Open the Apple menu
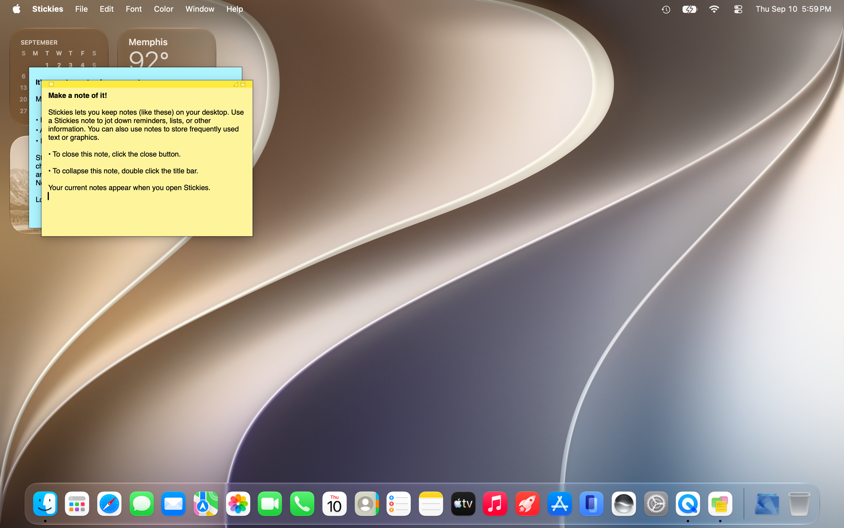Viewport: 844px width, 528px height. click(16, 9)
